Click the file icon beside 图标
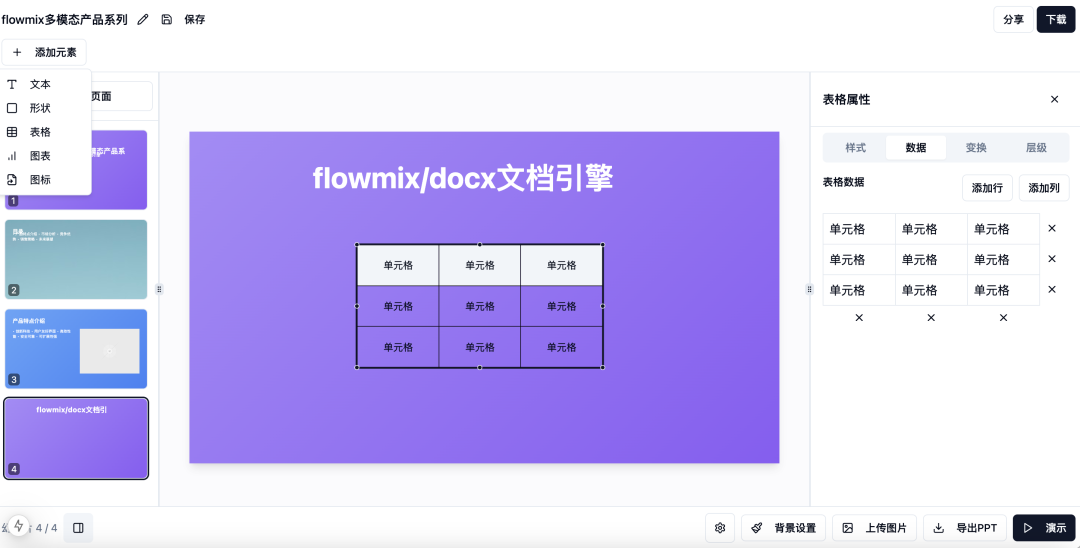 [x=12, y=180]
